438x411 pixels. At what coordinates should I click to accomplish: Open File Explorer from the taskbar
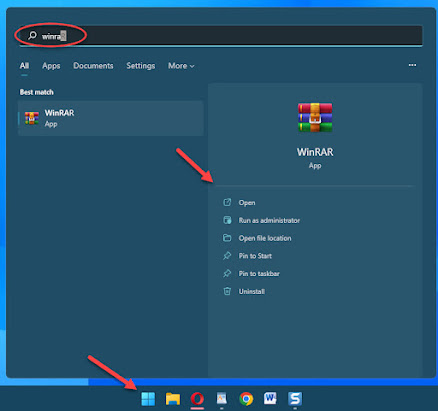(173, 399)
